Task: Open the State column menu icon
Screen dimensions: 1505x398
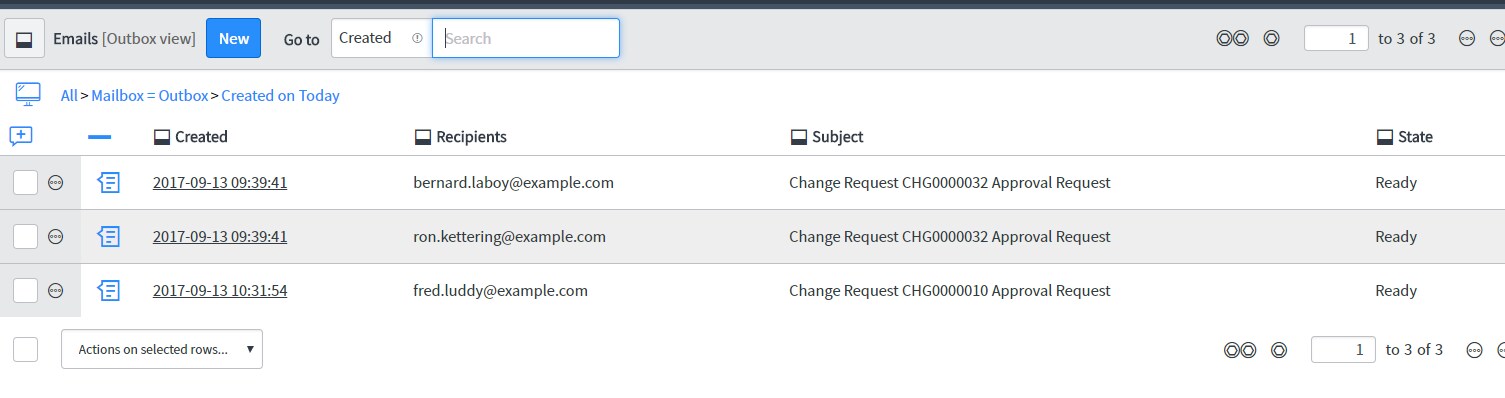Action: click(1385, 137)
